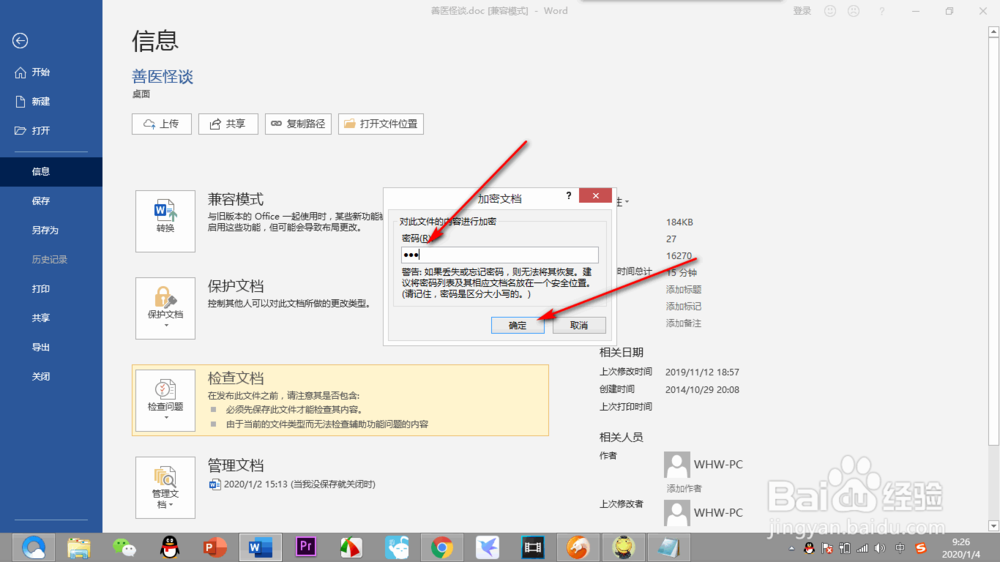Click the network signal tray icon
Screen dimensions: 1000x562
862,548
